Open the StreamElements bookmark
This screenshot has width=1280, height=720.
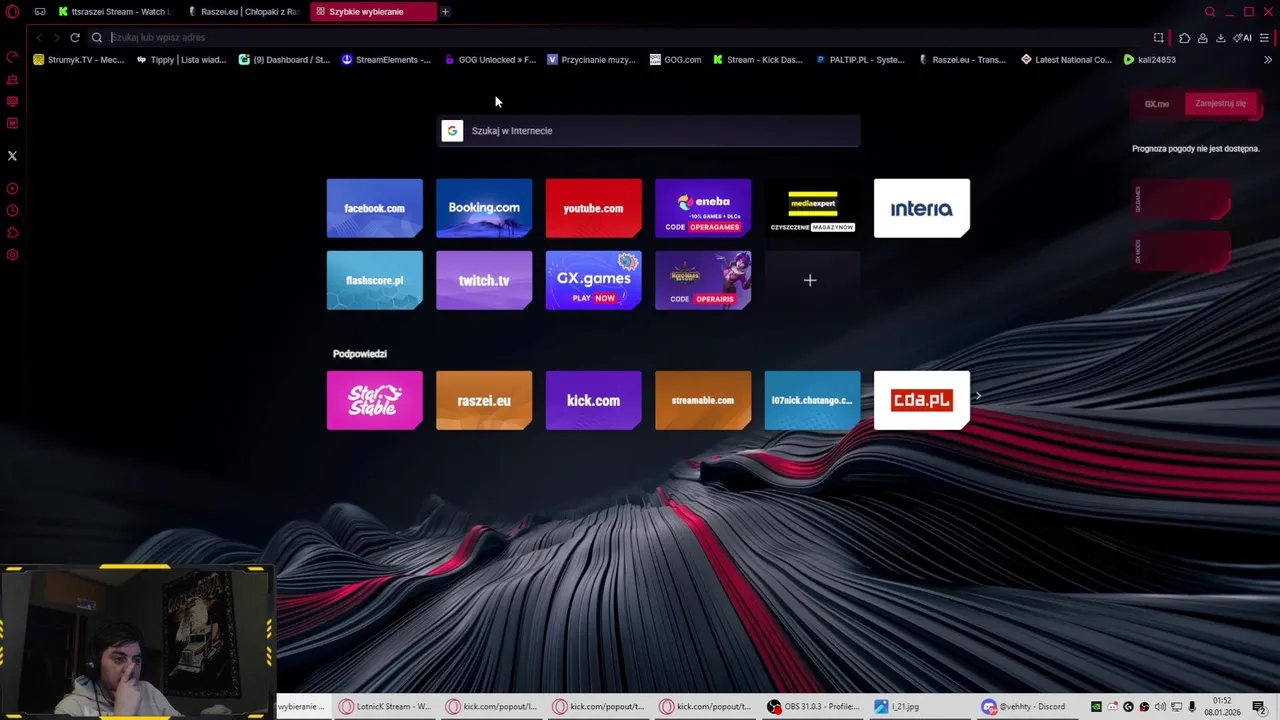[387, 60]
